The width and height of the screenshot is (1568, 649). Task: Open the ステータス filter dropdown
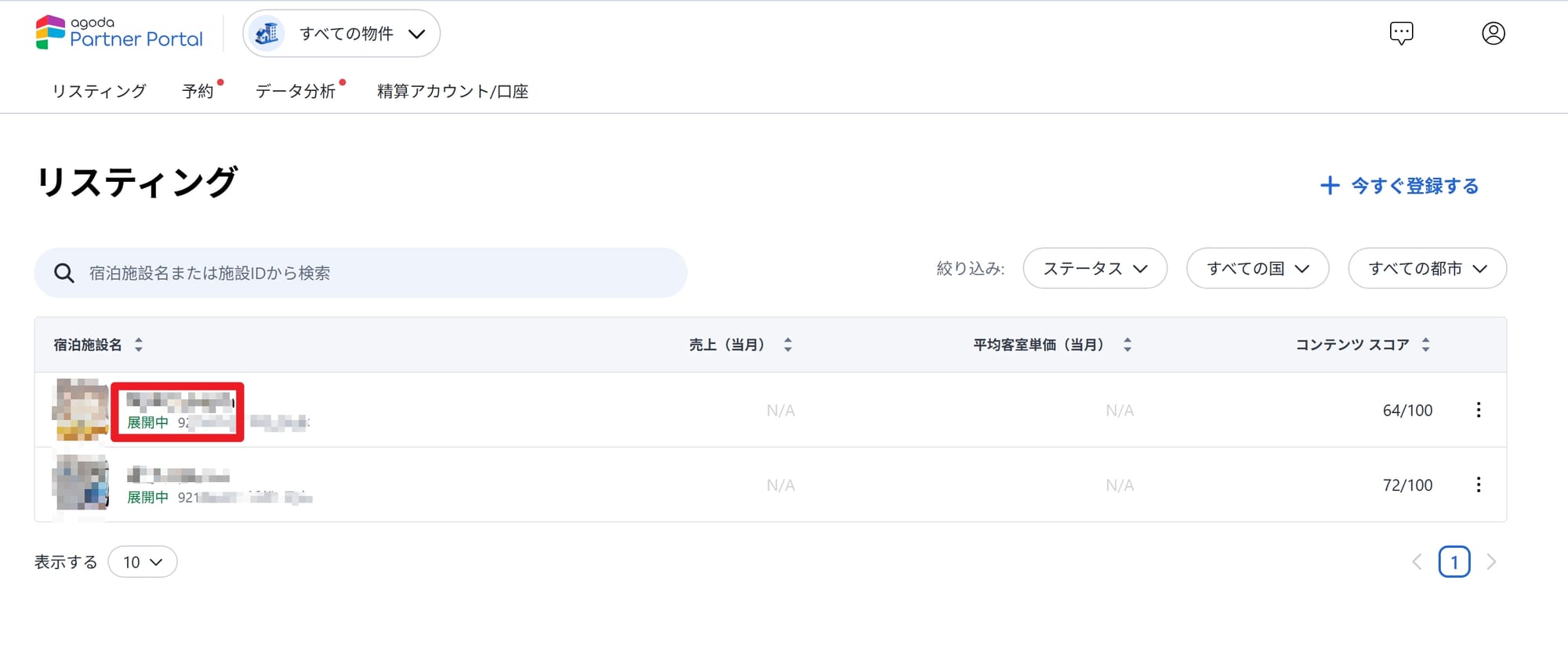(x=1094, y=269)
